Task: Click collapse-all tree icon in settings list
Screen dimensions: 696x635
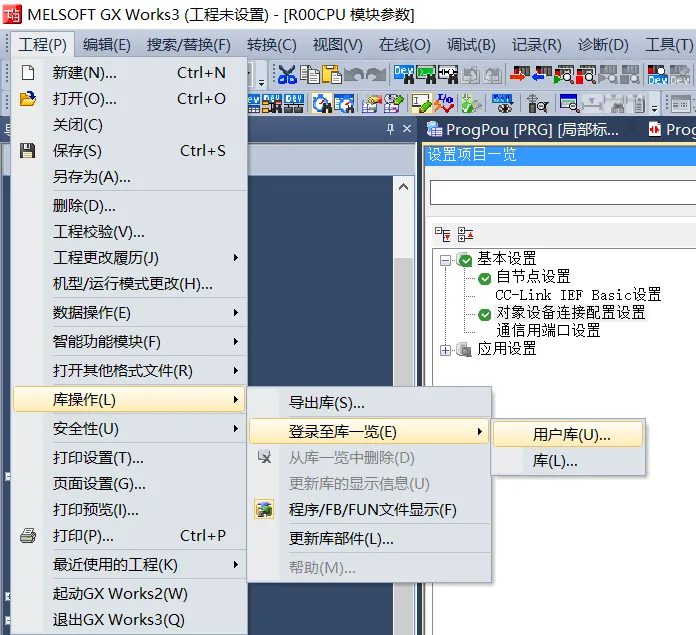Action: pos(465,234)
